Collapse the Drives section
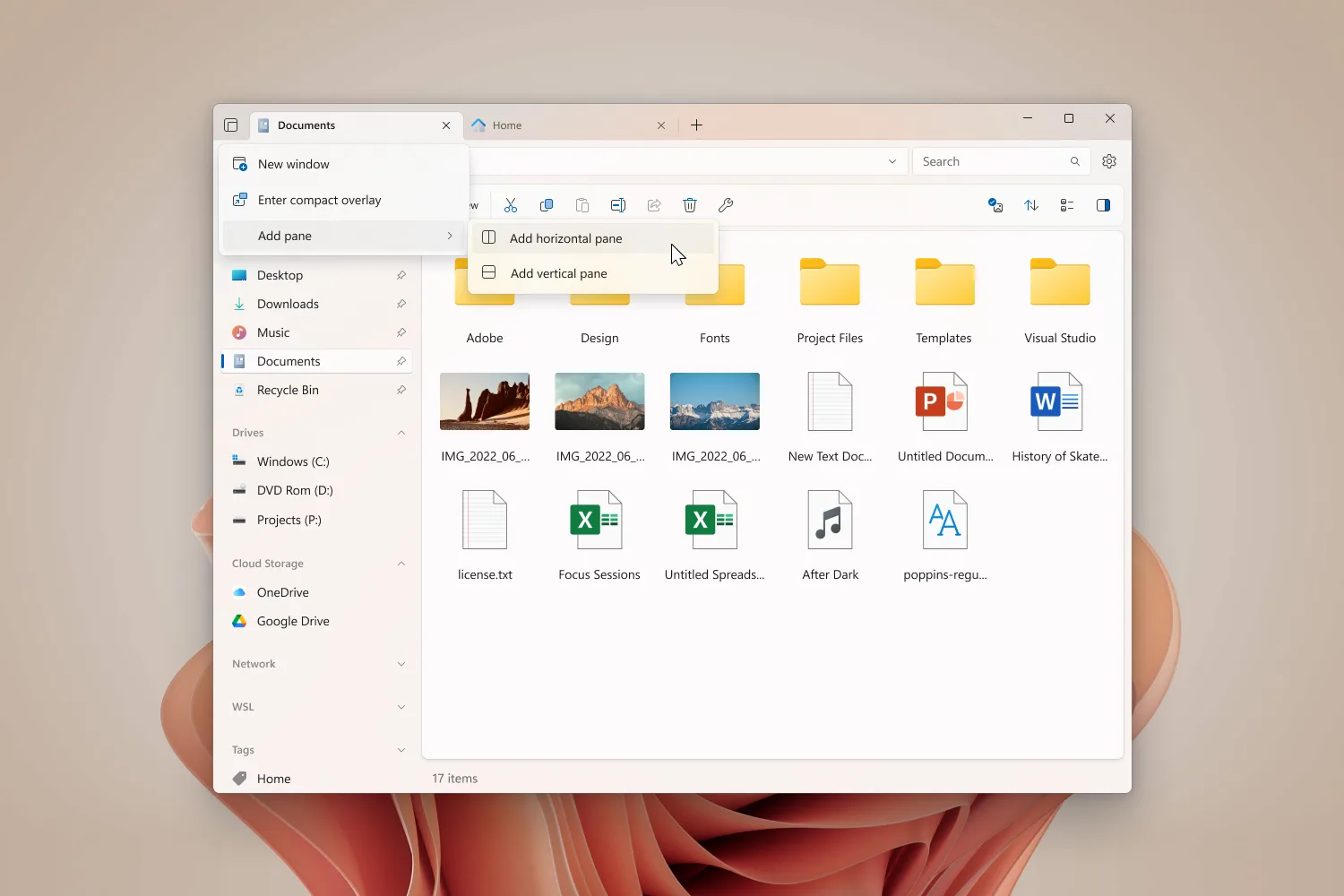The height and width of the screenshot is (896, 1344). pyautogui.click(x=401, y=432)
